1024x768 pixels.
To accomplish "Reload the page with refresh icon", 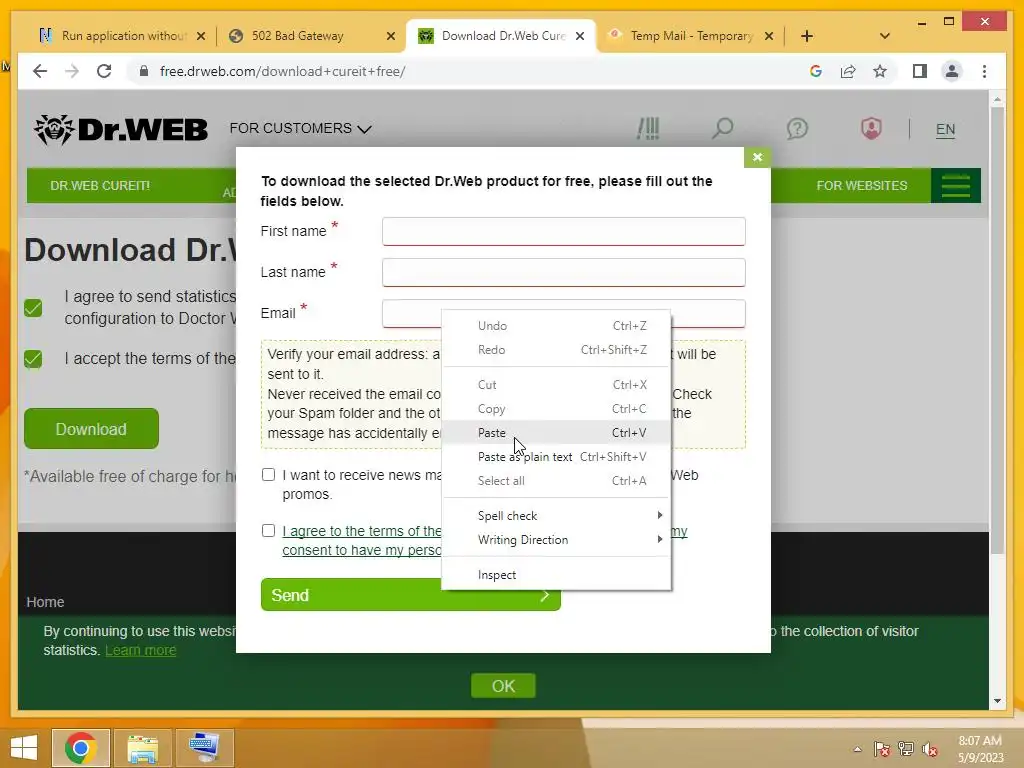I will pyautogui.click(x=104, y=71).
